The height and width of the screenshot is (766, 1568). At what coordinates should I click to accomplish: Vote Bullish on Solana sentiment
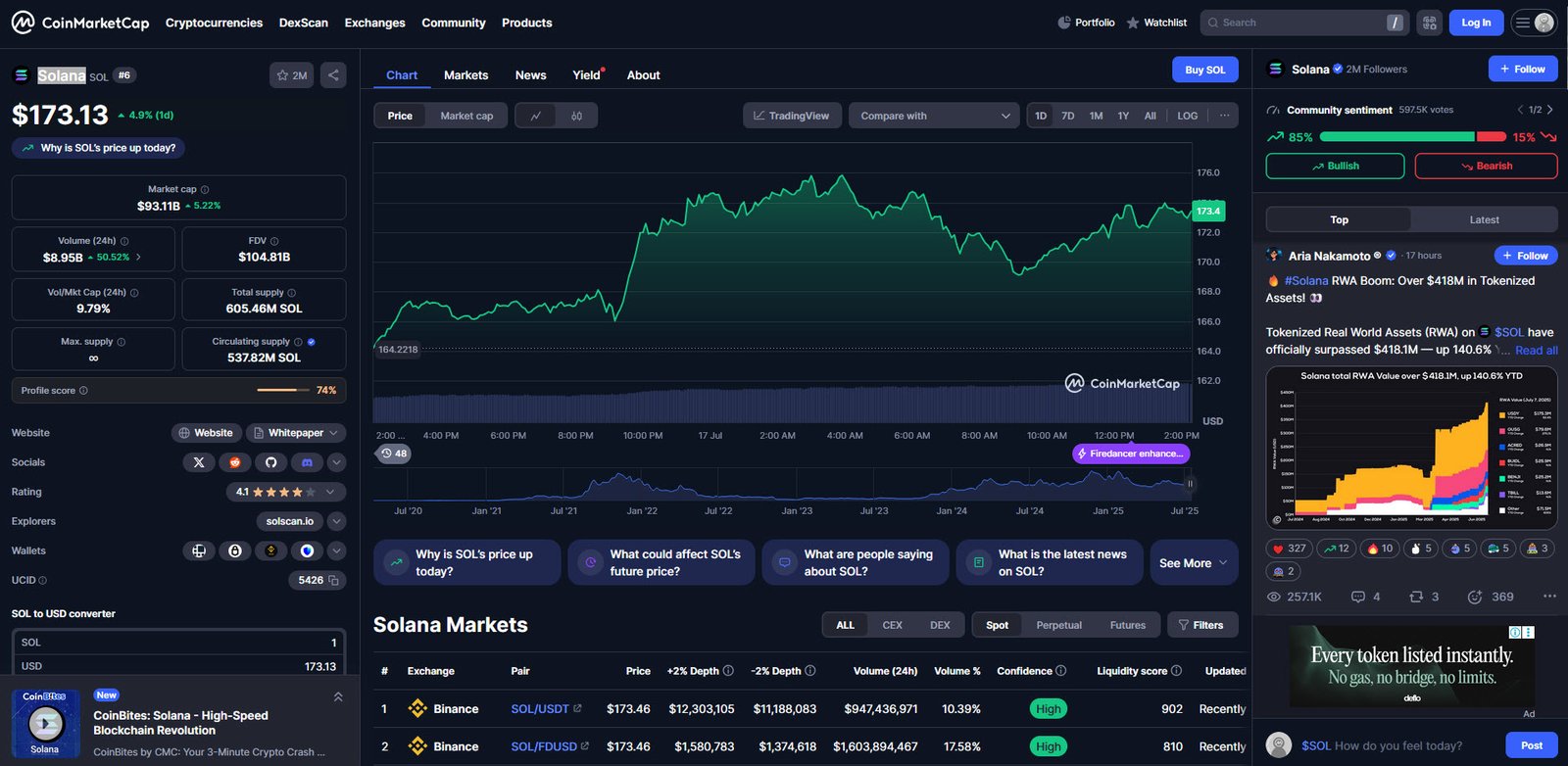[x=1336, y=167]
